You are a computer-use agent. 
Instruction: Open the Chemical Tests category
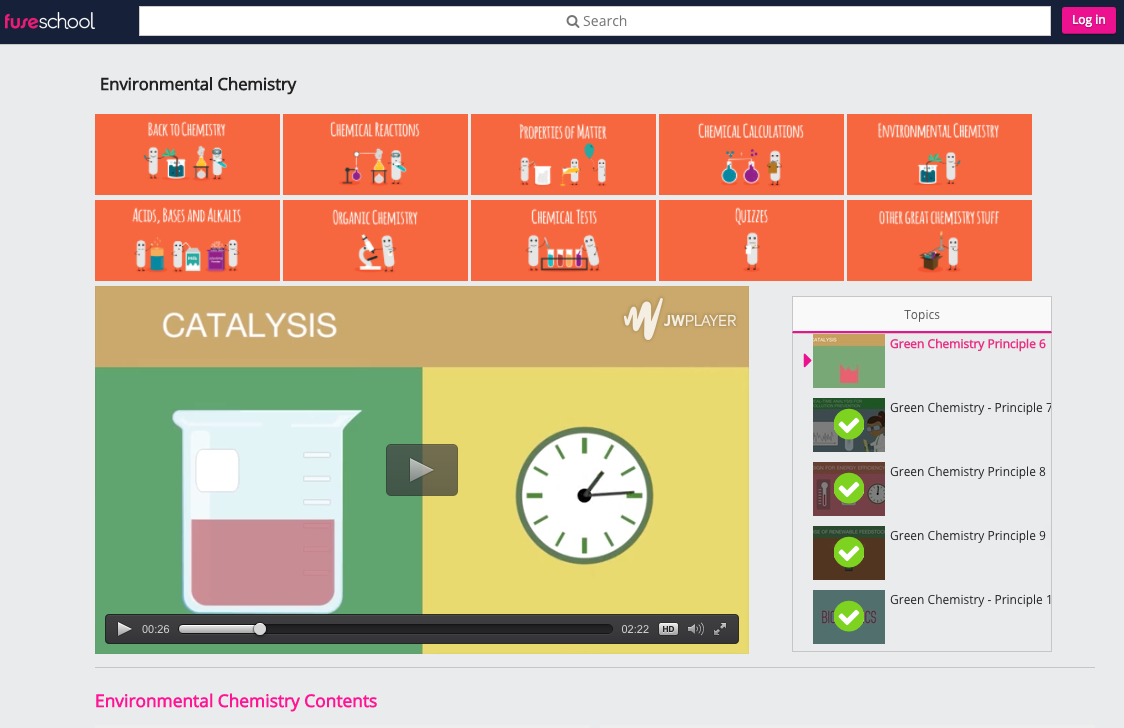(x=563, y=240)
